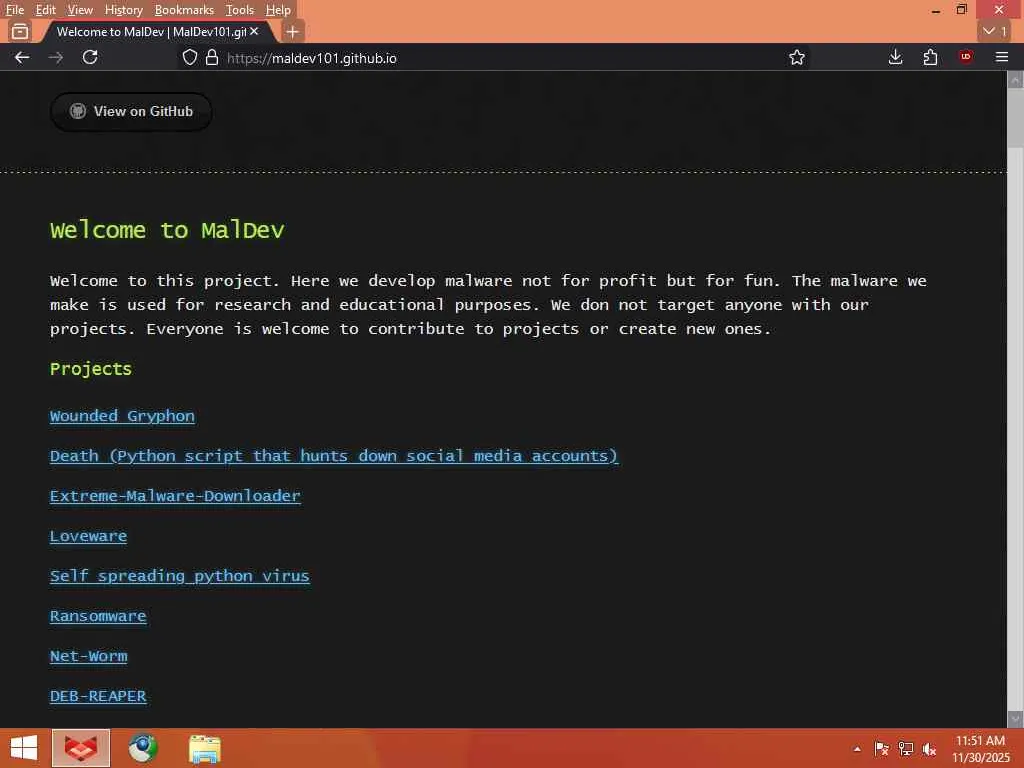Open the extensions puzzle icon
The image size is (1024, 768).
(x=931, y=57)
